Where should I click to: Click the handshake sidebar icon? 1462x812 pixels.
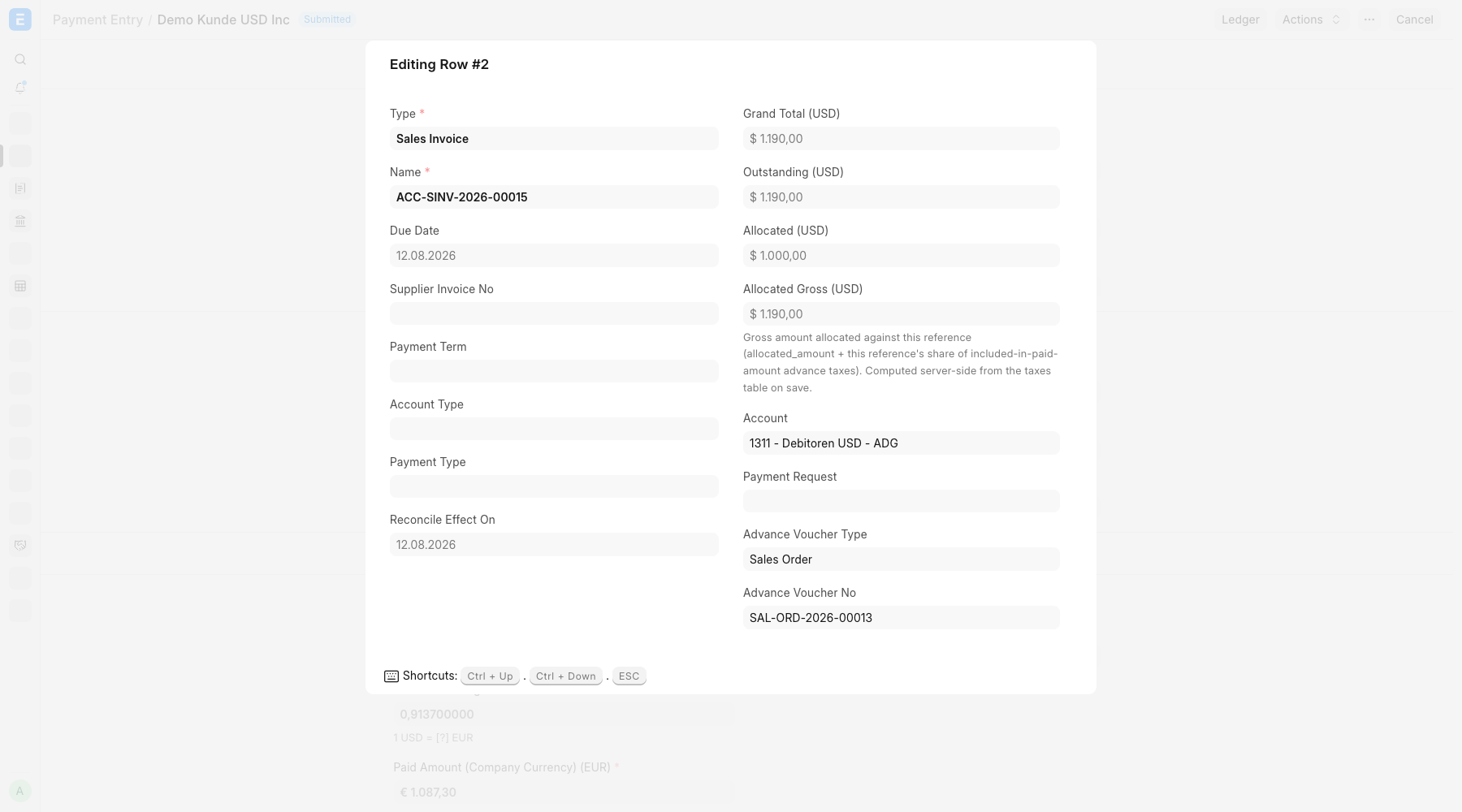point(20,546)
